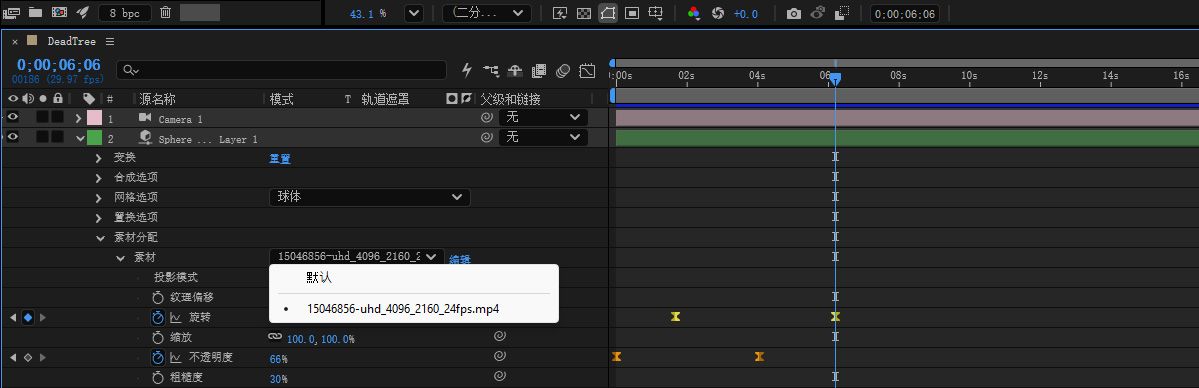This screenshot has height=388, width=1199.
Task: Hide the Camera 1 layer with eye
Action: click(12, 117)
